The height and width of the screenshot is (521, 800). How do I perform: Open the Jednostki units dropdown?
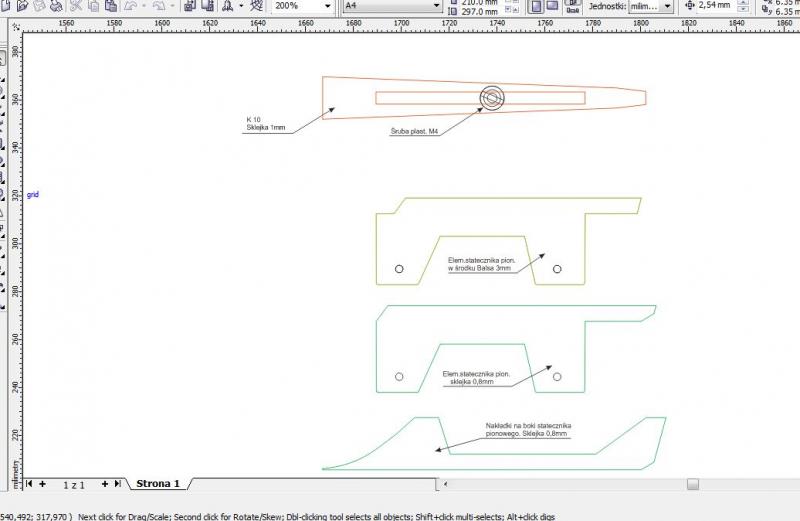click(667, 5)
